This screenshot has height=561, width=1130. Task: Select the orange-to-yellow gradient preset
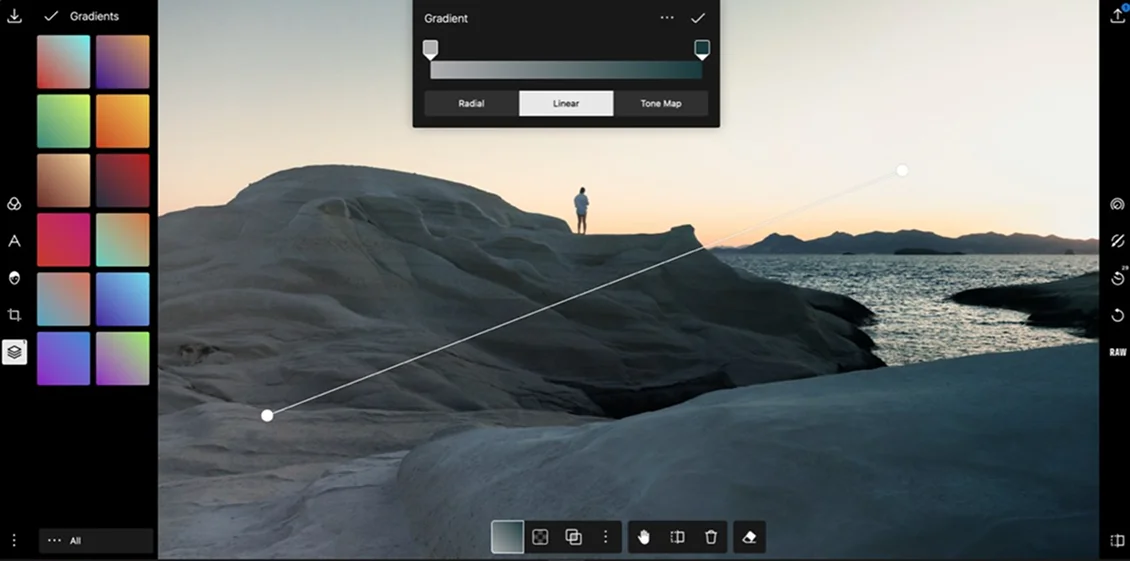tap(123, 121)
